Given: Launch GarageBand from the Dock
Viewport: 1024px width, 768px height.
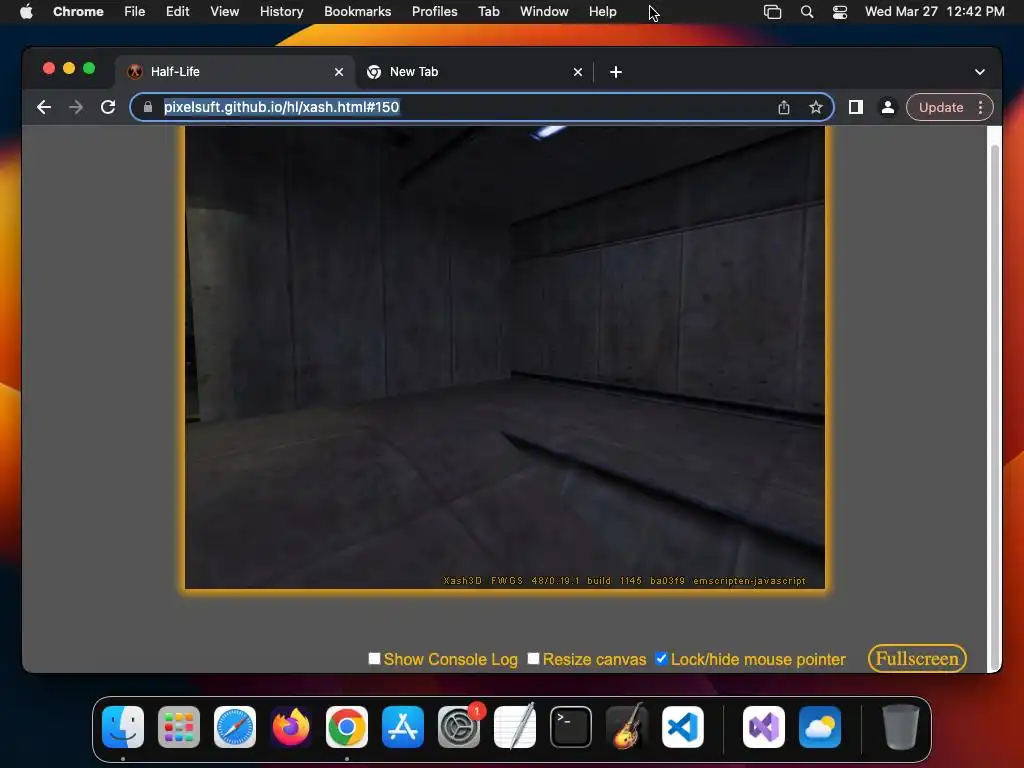Looking at the screenshot, I should coord(627,727).
